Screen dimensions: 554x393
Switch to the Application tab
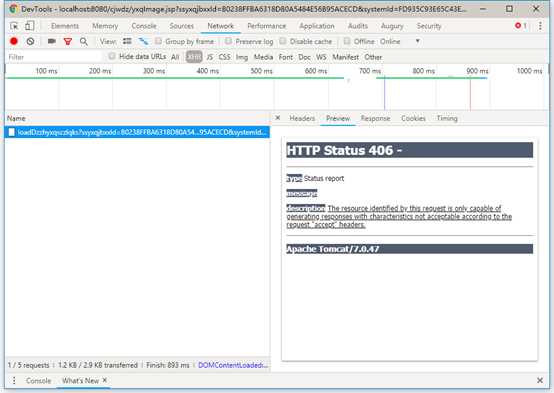click(x=317, y=26)
